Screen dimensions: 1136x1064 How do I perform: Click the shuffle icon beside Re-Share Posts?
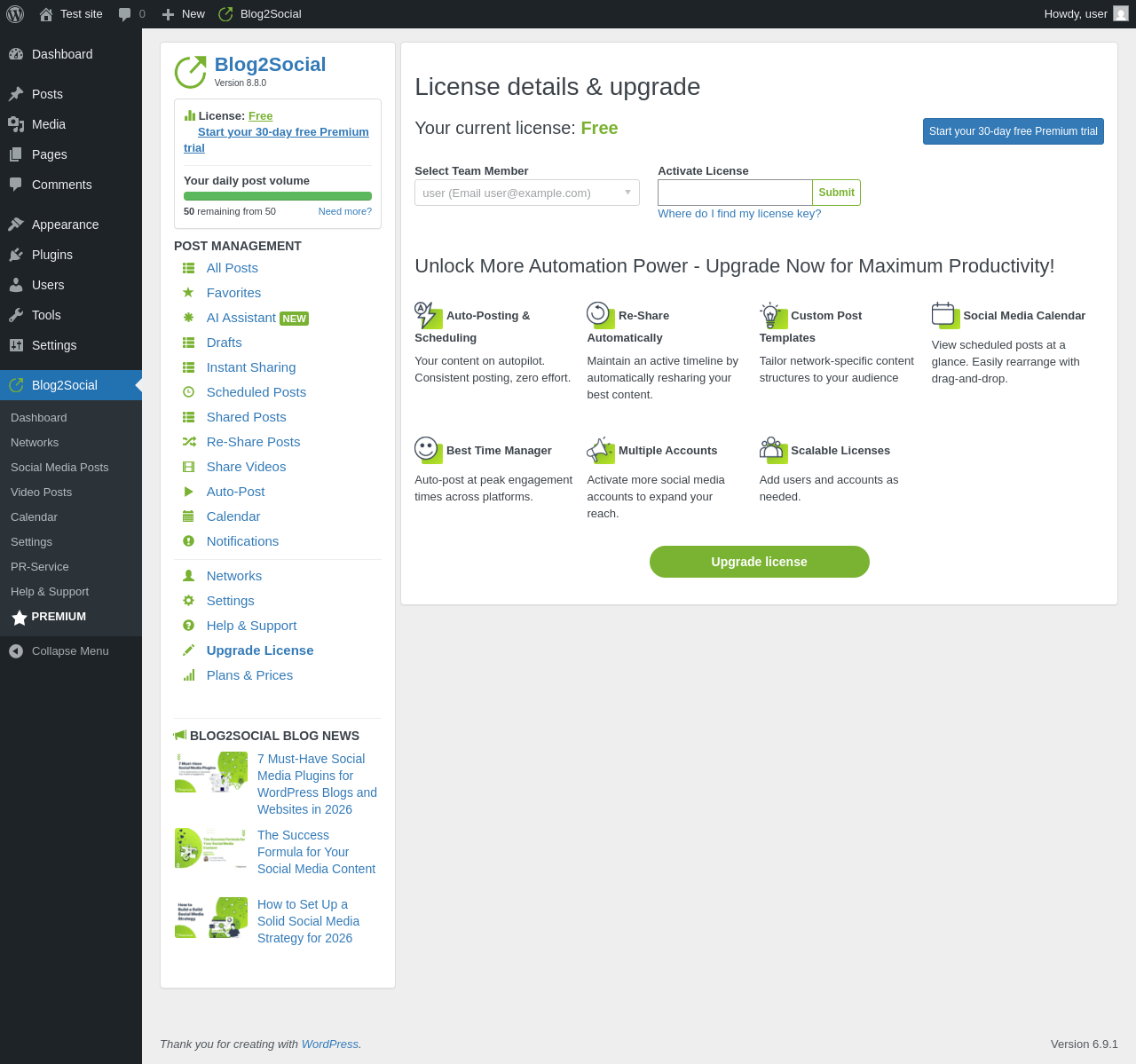pyautogui.click(x=188, y=442)
